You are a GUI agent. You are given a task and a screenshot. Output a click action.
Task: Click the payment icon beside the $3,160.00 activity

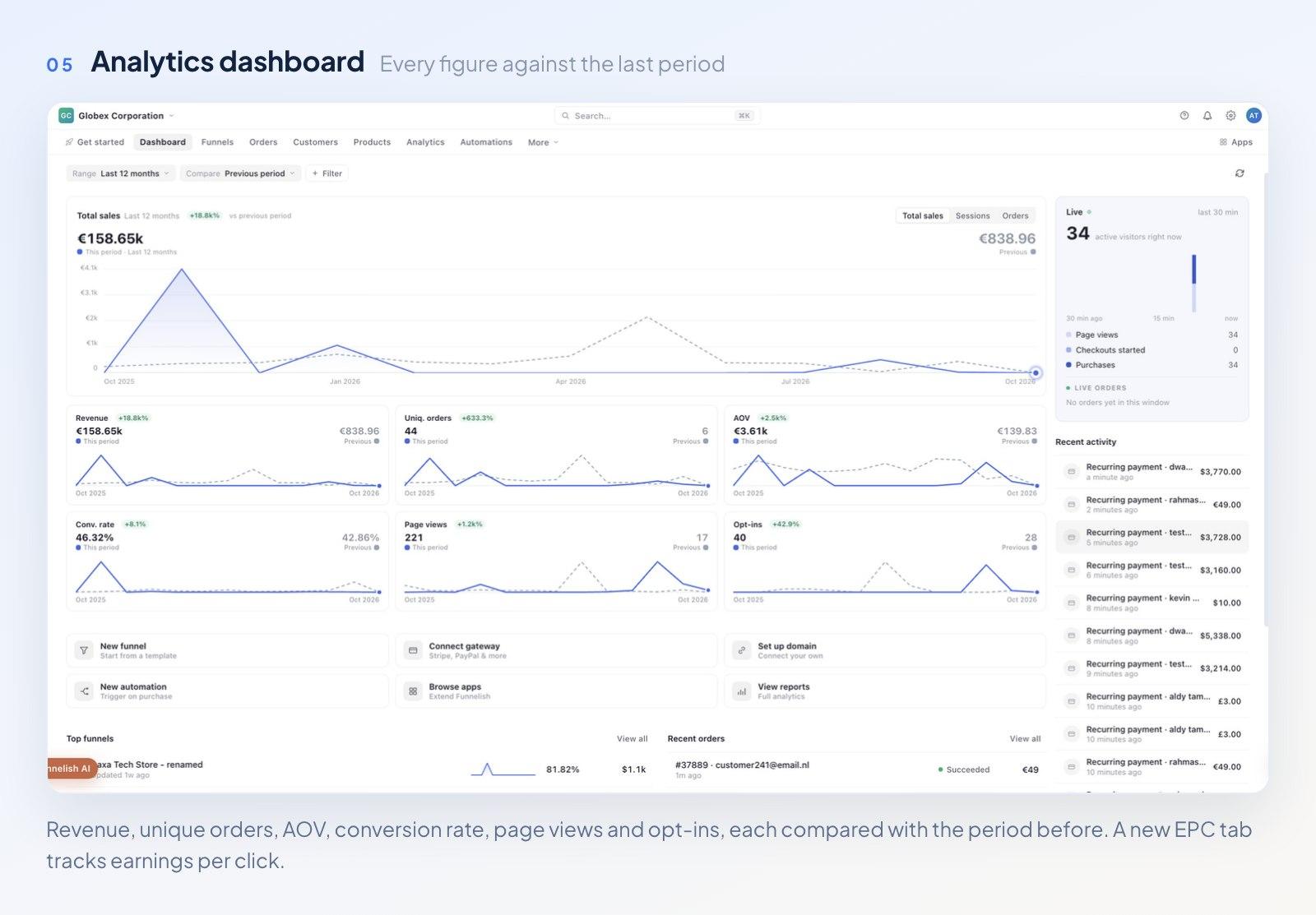point(1071,570)
